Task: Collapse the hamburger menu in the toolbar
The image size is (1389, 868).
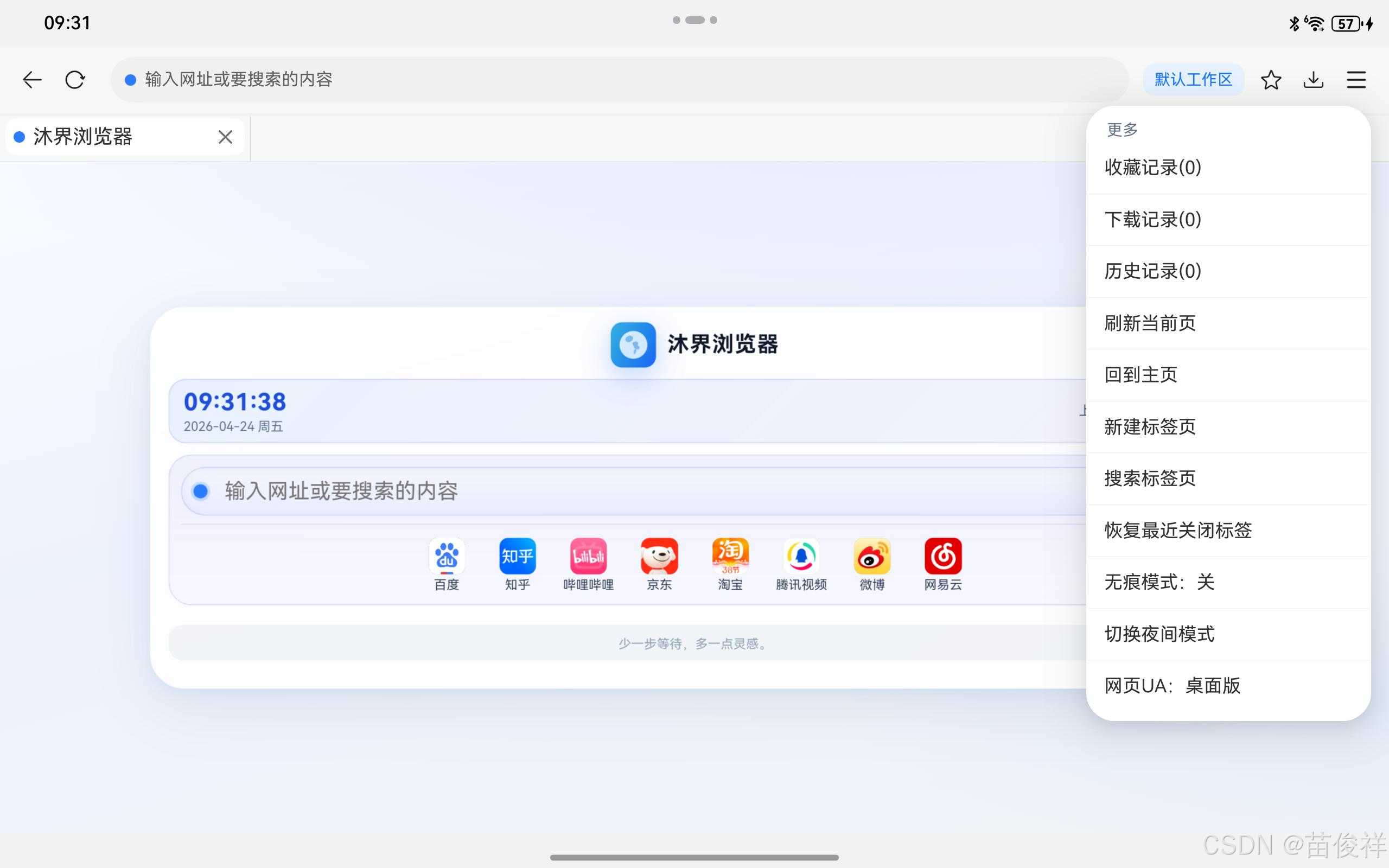Action: tap(1356, 79)
